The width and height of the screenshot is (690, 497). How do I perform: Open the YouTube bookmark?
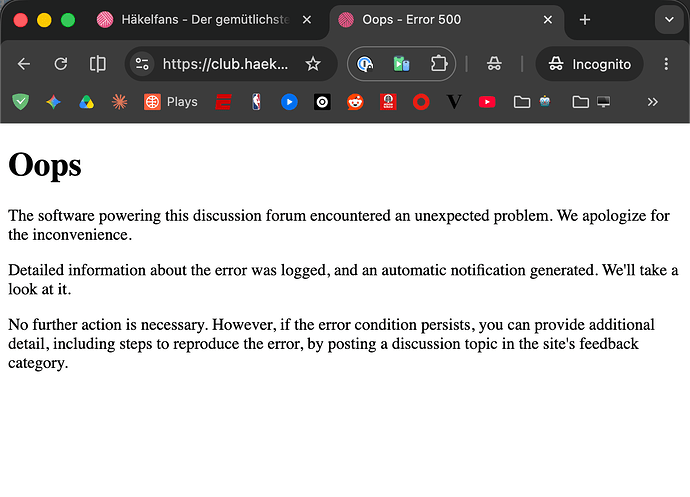click(x=487, y=102)
